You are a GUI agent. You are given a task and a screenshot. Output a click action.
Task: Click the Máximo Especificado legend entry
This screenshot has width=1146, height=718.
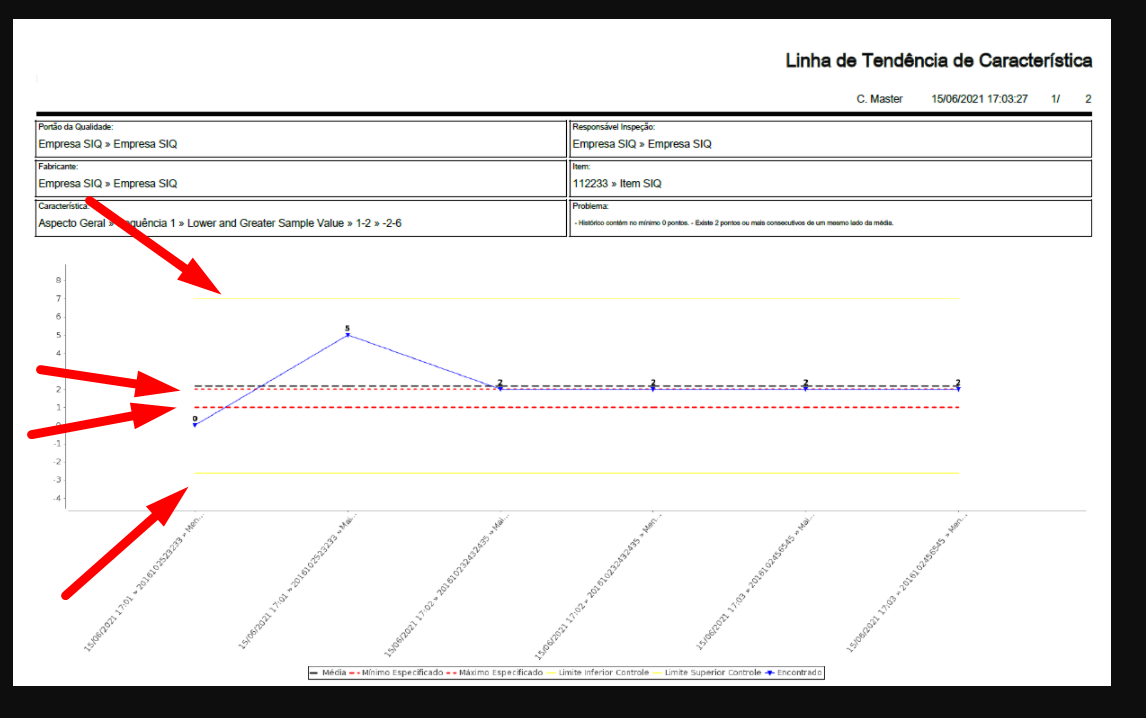[495, 673]
